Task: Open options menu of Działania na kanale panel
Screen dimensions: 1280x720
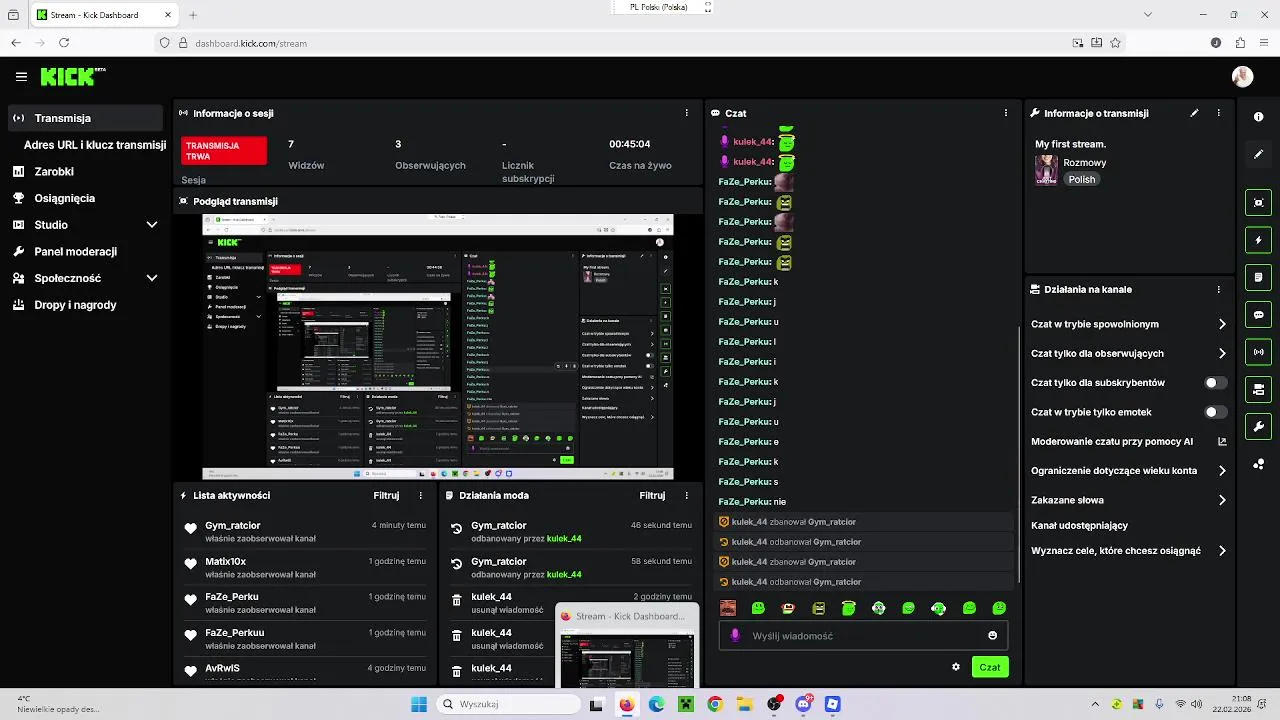Action: [x=1218, y=289]
